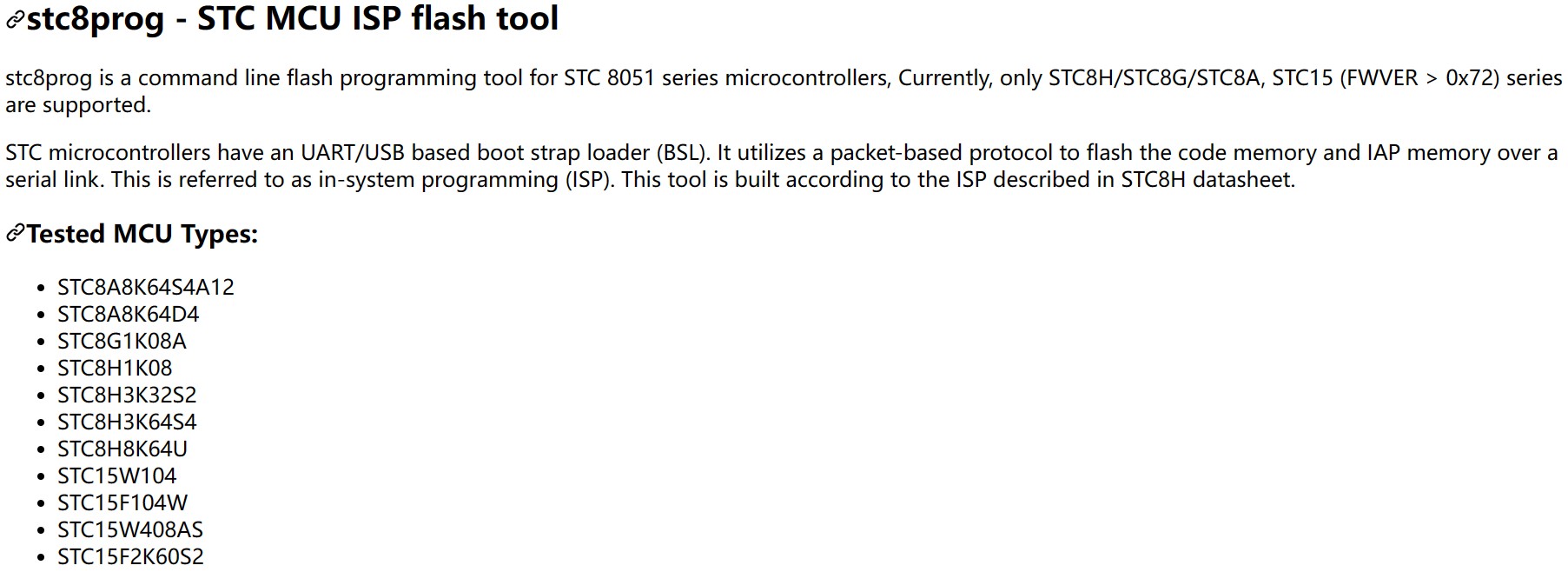Click on STC8H3K64S4 text
Viewport: 1568px width, 572px height.
[127, 422]
